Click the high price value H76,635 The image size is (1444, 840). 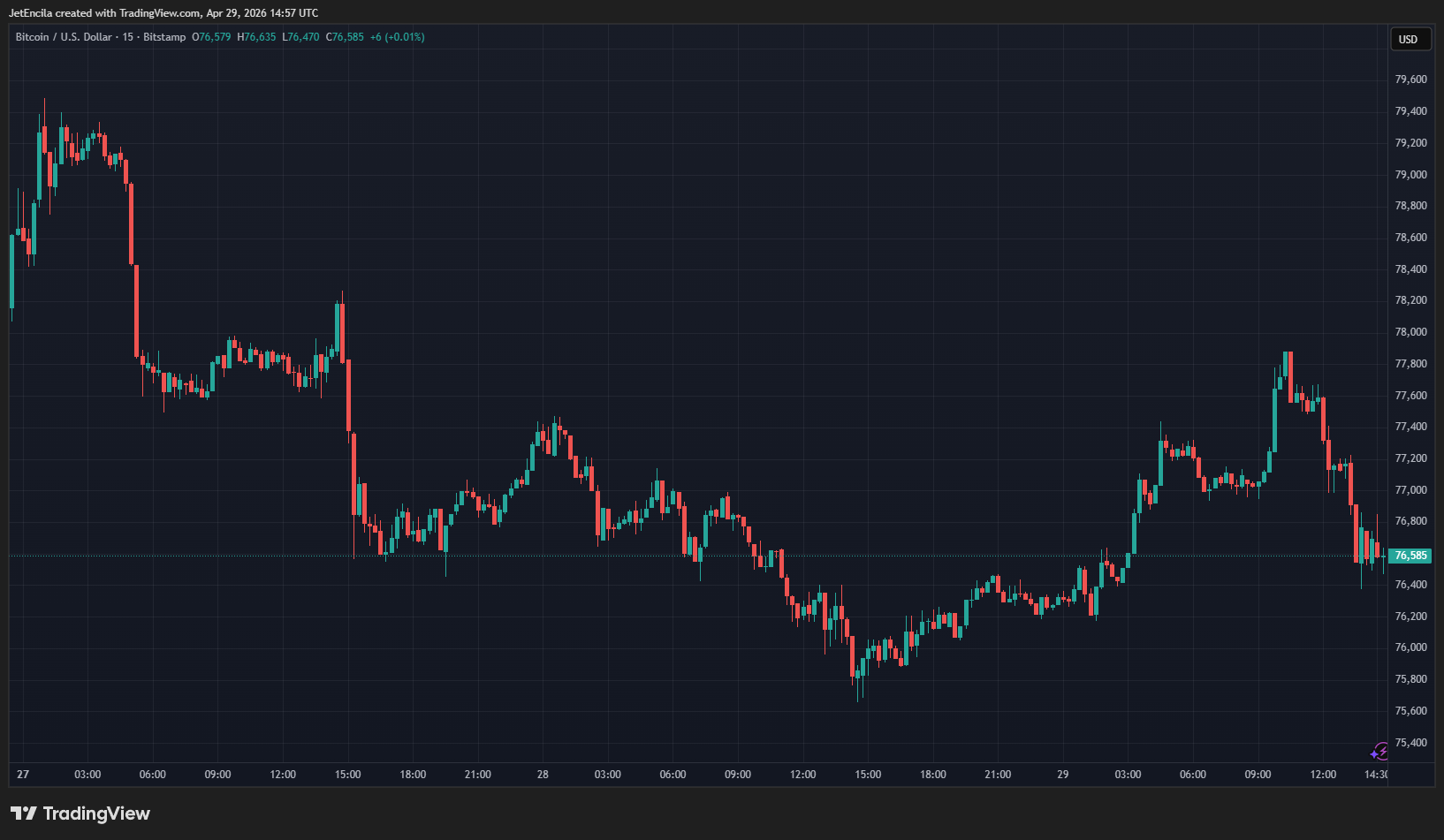[256, 37]
